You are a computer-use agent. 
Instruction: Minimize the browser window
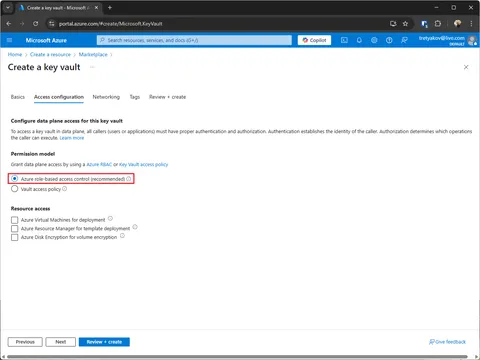[437, 7]
